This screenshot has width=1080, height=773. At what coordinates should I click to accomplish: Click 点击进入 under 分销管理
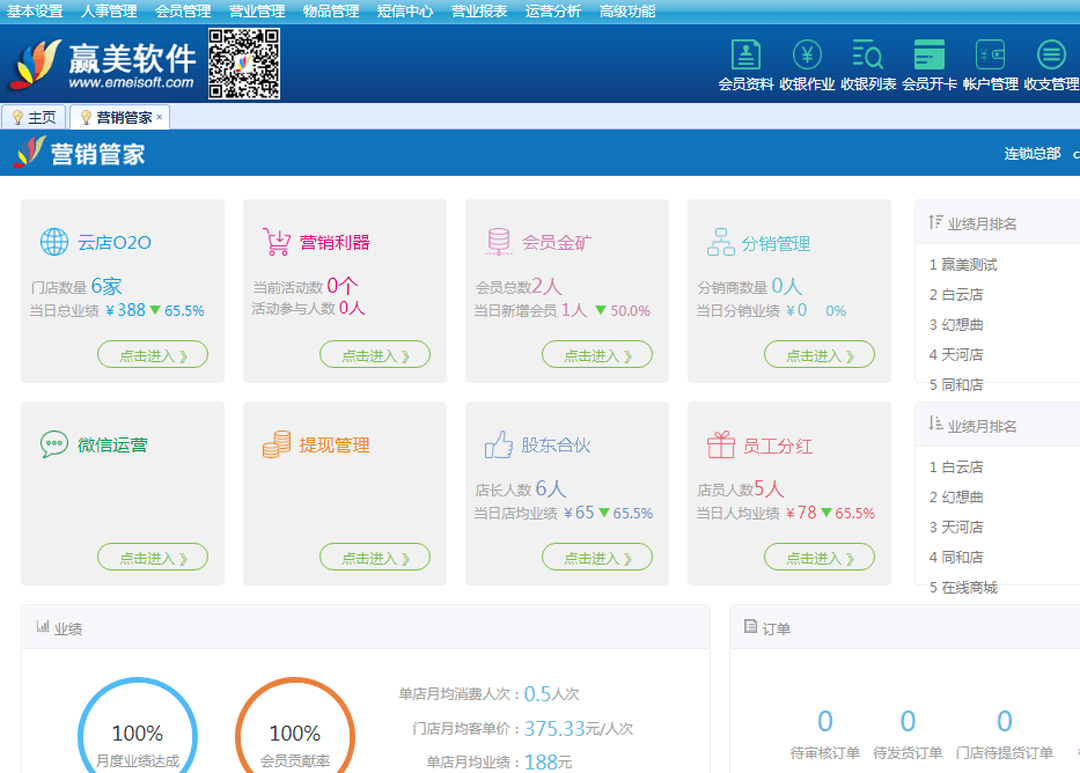(x=819, y=354)
